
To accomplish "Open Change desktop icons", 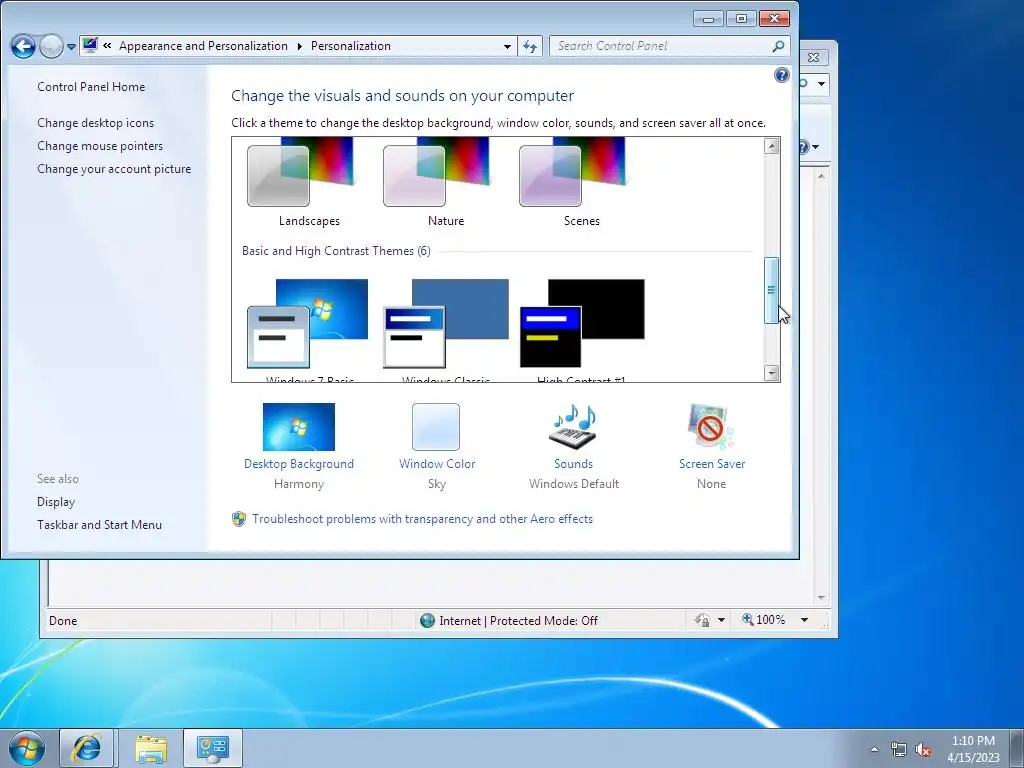I will [95, 123].
